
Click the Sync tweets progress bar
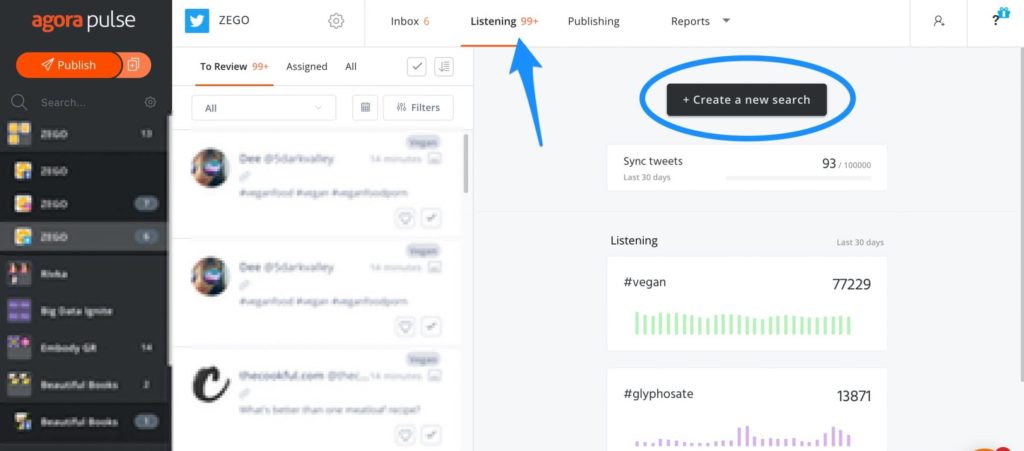click(798, 178)
